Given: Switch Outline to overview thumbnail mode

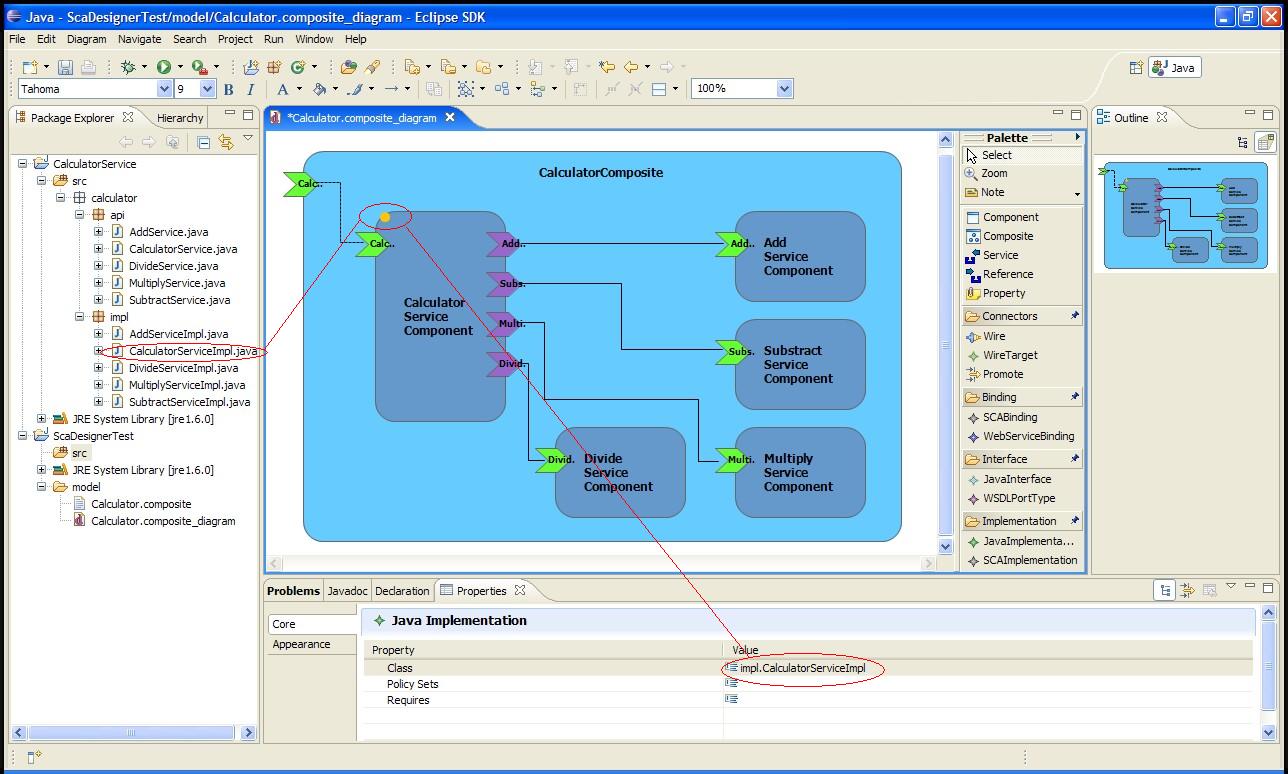Looking at the screenshot, I should click(1266, 142).
